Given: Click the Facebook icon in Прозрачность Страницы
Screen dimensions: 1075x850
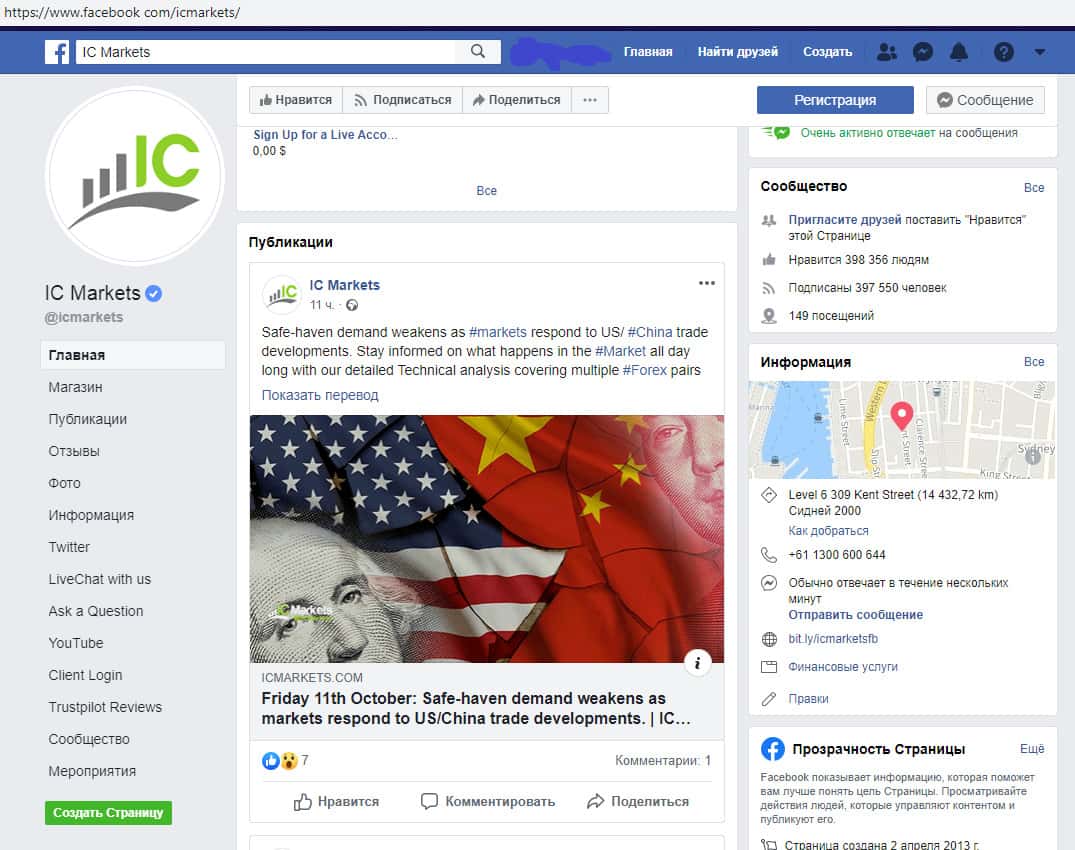Looking at the screenshot, I should [773, 749].
